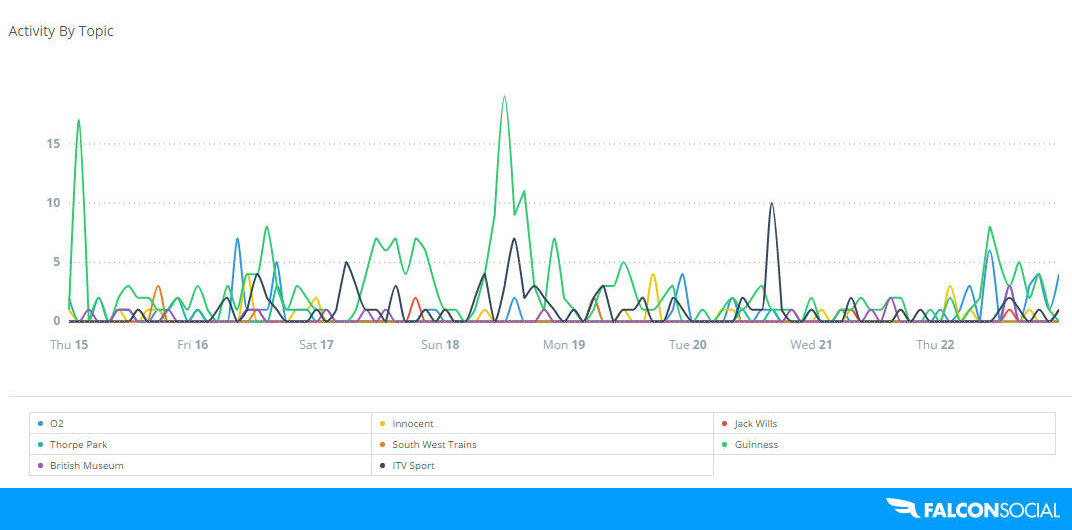
Task: Select South West Trains legend item
Action: [434, 445]
